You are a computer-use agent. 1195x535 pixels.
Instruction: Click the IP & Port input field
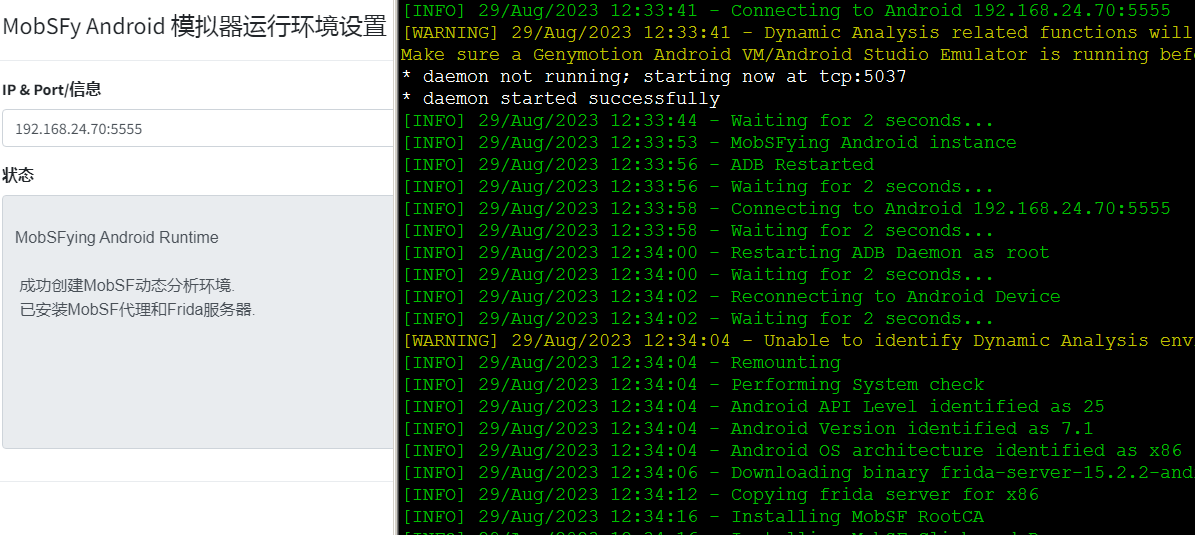click(x=198, y=128)
